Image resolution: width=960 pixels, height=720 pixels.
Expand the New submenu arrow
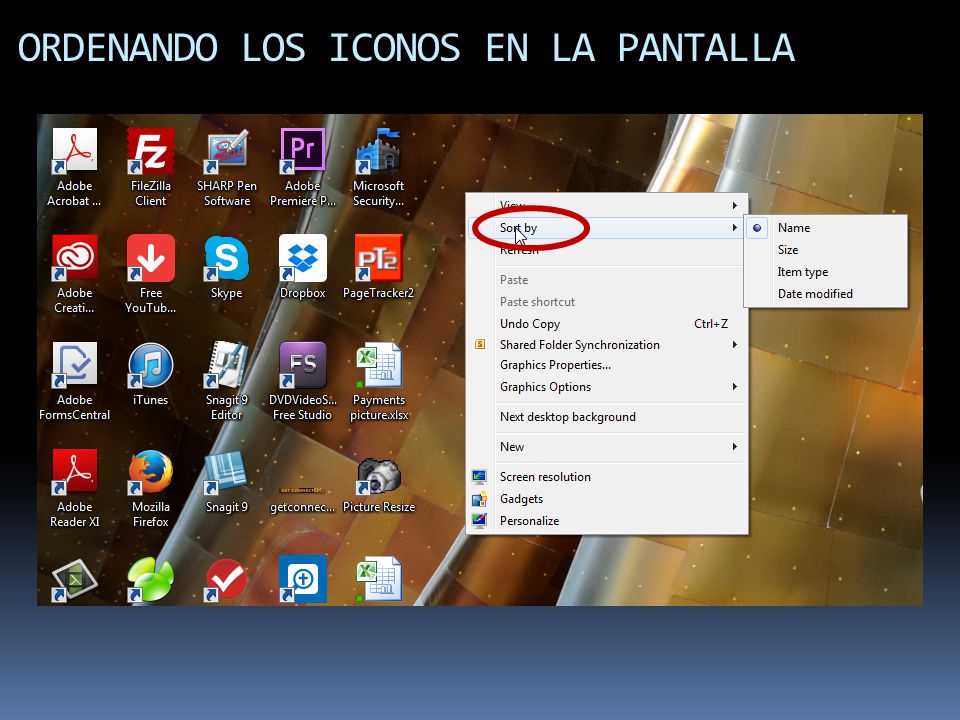735,447
